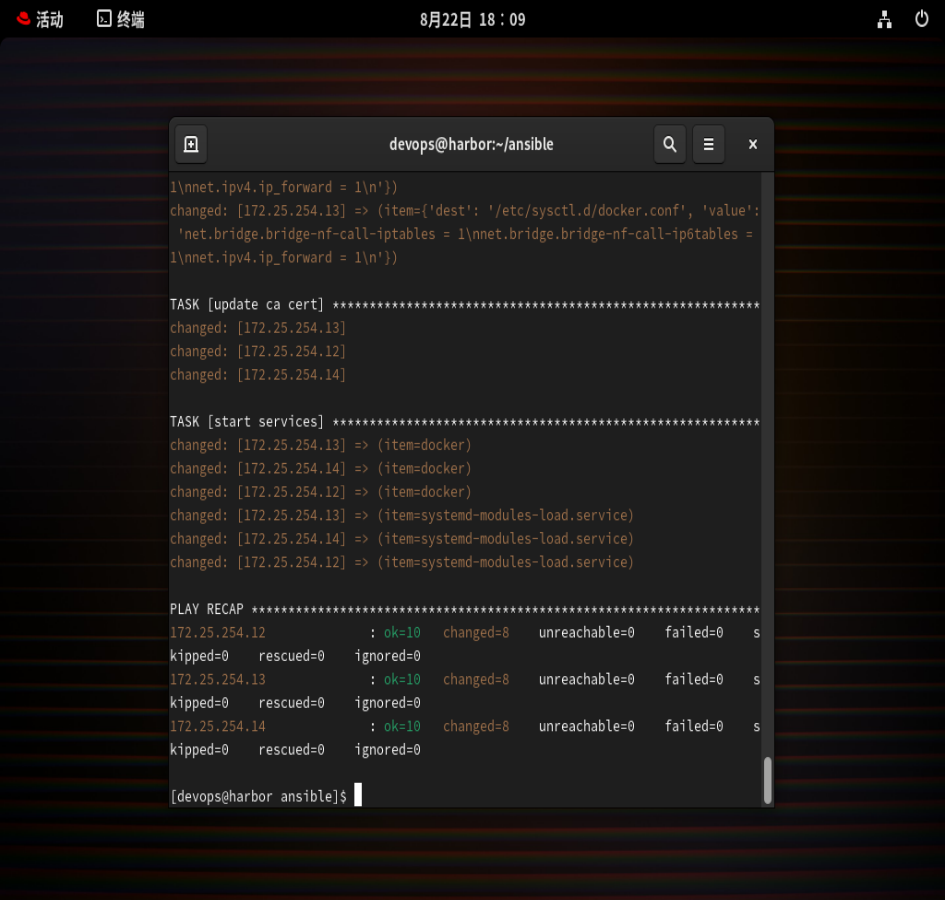The image size is (945, 900).
Task: Open the 活动 Activities overview
Action: click(x=40, y=19)
